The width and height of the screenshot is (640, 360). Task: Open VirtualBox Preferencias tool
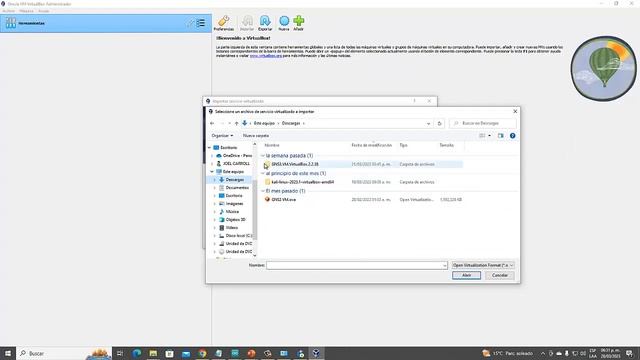coord(224,23)
